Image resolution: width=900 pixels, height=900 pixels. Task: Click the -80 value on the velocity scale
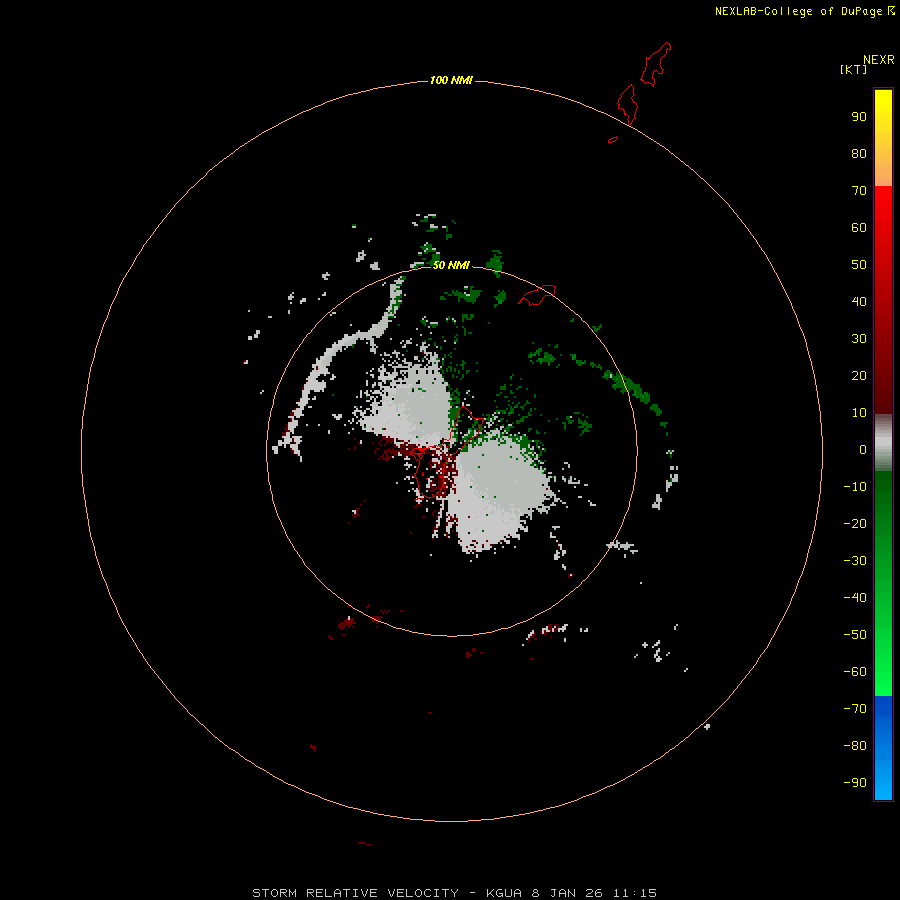coord(855,746)
